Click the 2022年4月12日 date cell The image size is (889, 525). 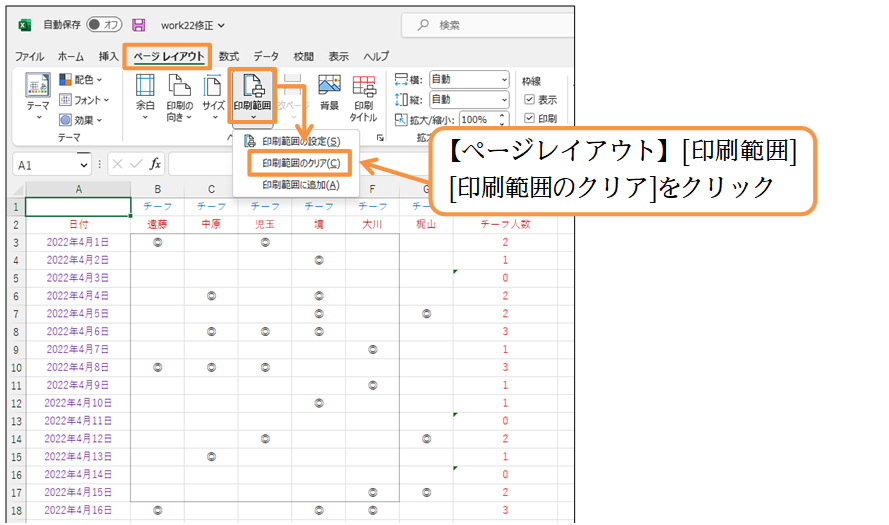tap(78, 439)
